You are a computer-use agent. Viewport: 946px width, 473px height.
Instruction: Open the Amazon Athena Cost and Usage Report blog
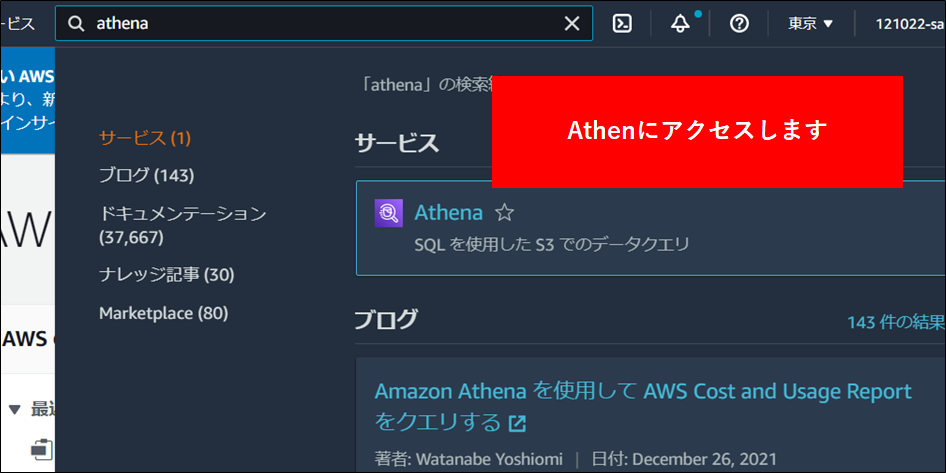(642, 391)
